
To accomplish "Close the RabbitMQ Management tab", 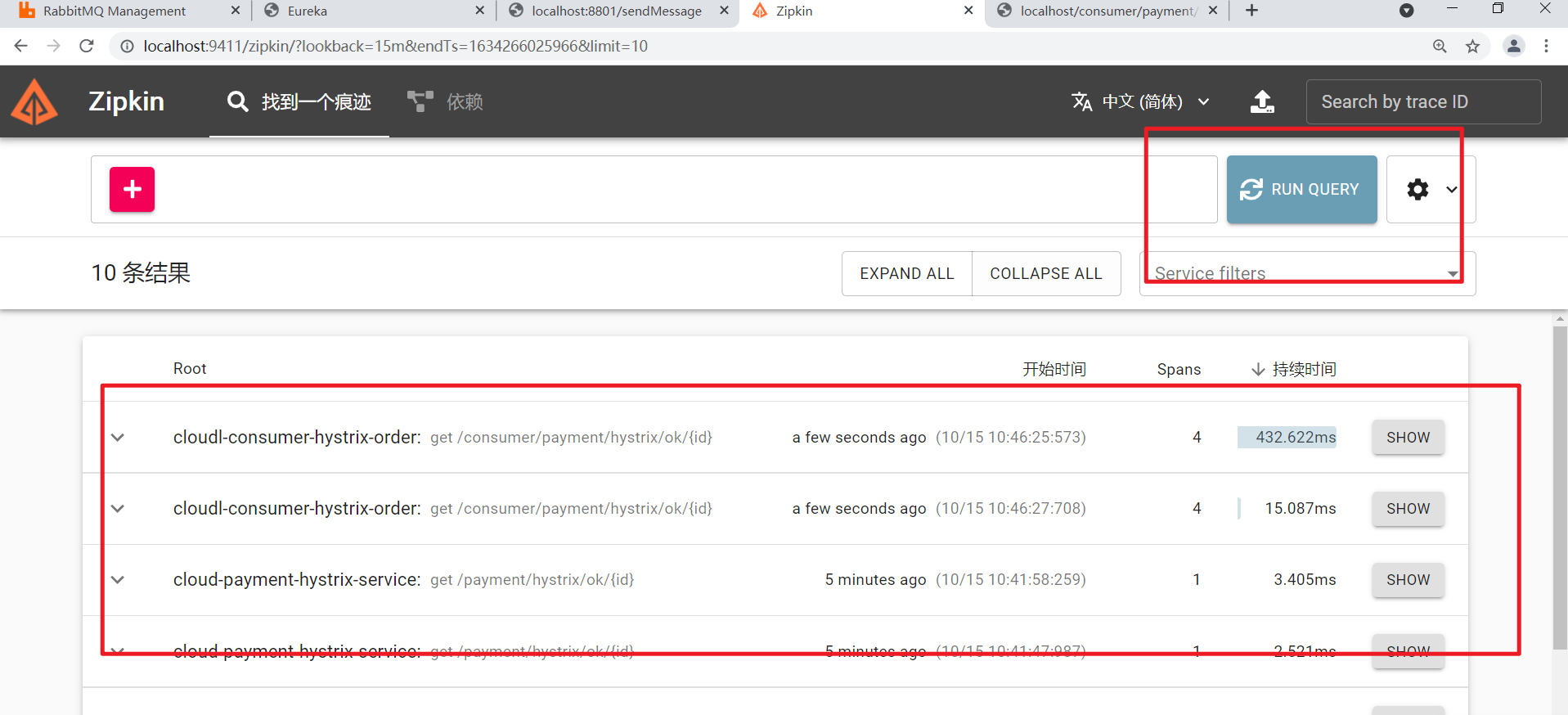I will (x=236, y=11).
